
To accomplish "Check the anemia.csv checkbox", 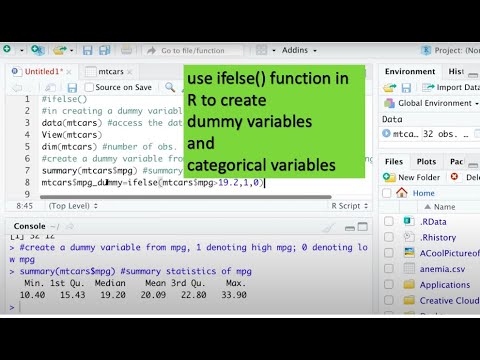I will 389,268.
